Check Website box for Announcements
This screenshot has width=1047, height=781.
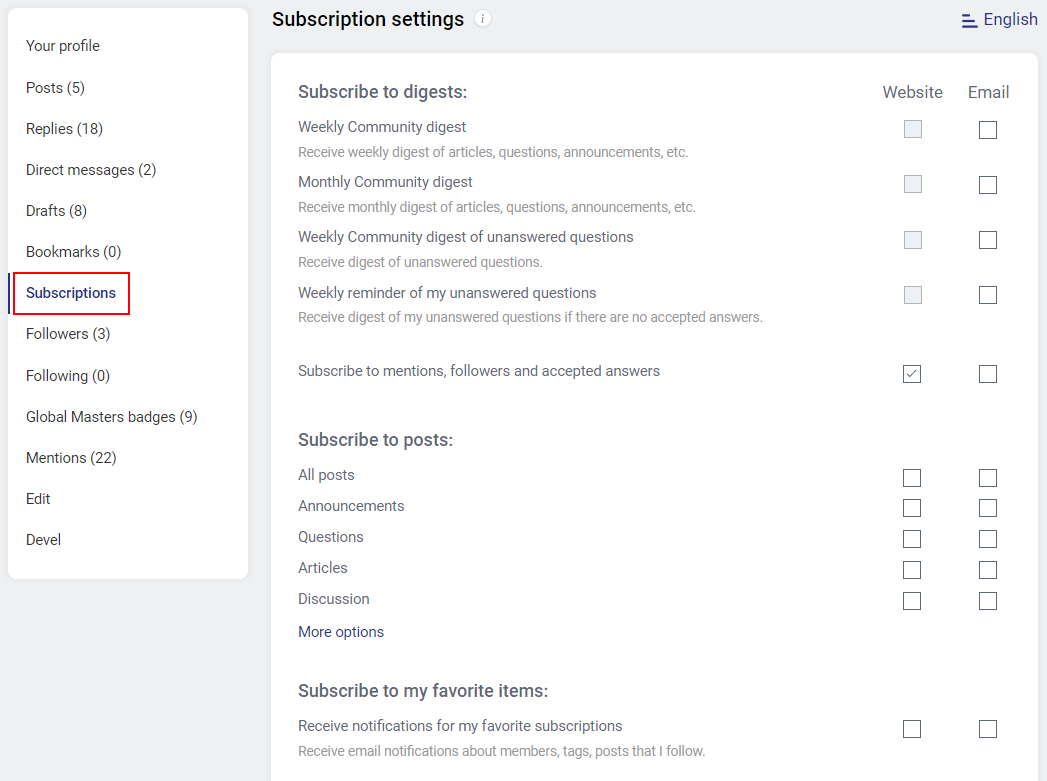point(911,508)
